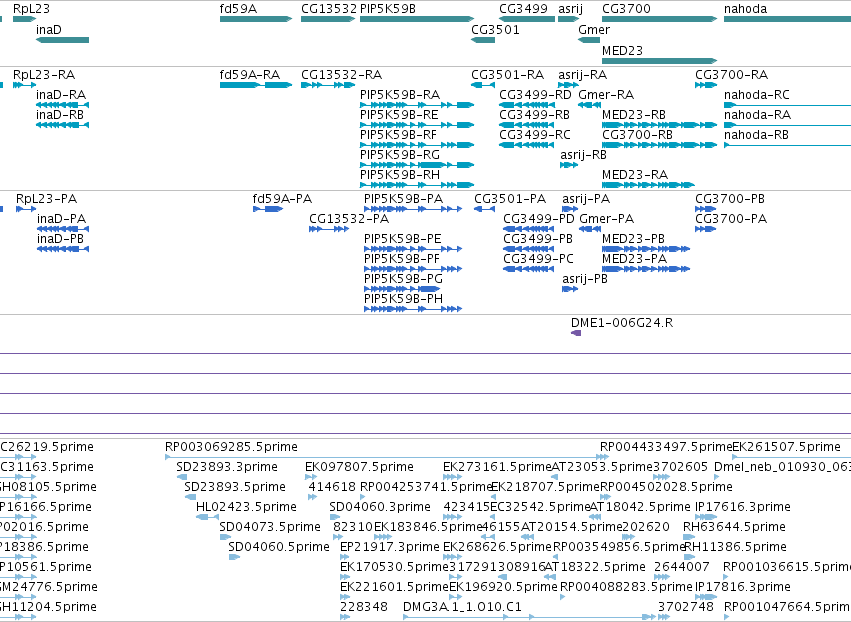The height and width of the screenshot is (622, 851).
Task: Select the nahoda gene label
Action: (x=745, y=9)
